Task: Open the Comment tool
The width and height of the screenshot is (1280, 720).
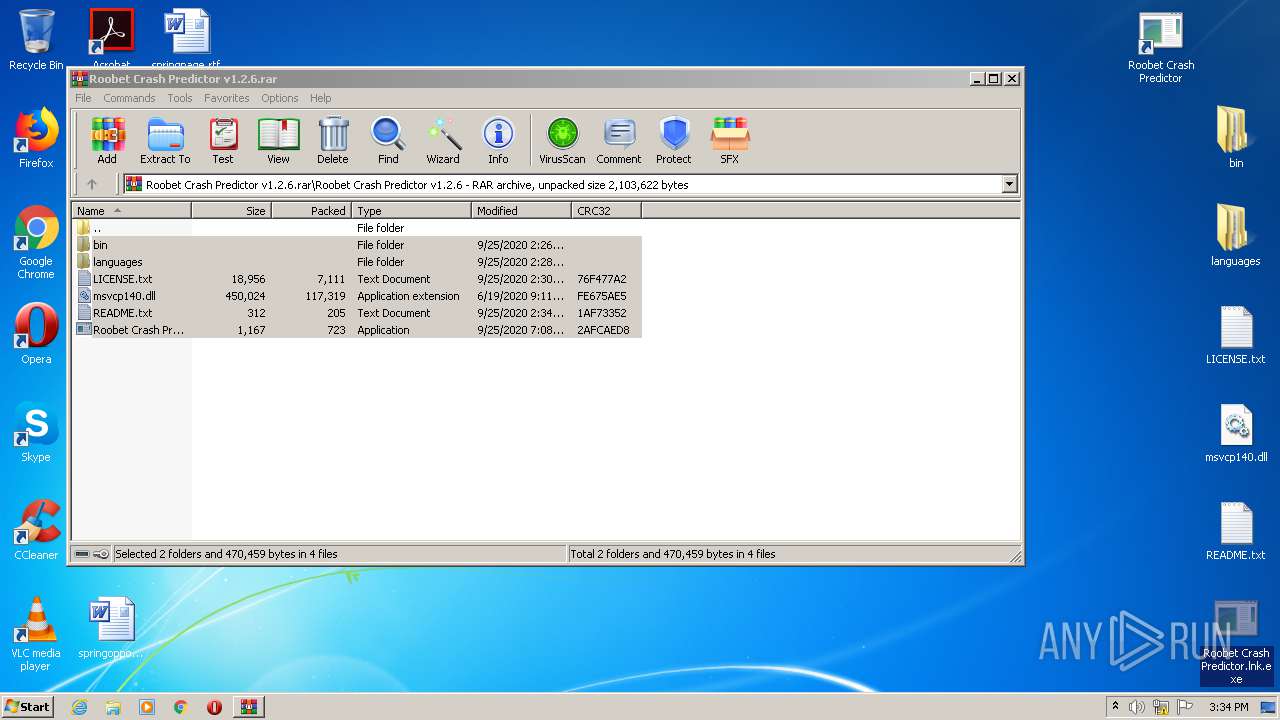Action: (x=619, y=140)
